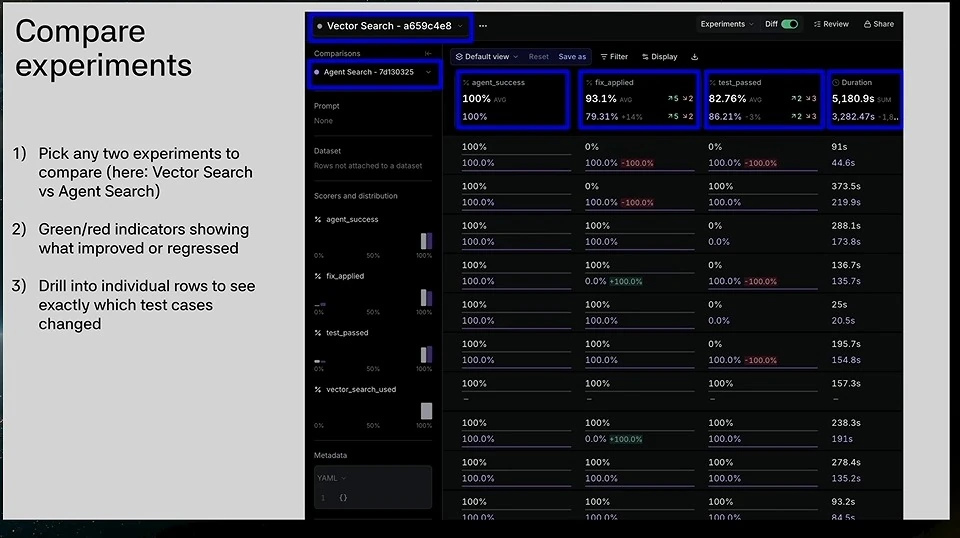960x538 pixels.
Task: Click the percent icon beside test_passed in sidebar
Action: coord(318,333)
